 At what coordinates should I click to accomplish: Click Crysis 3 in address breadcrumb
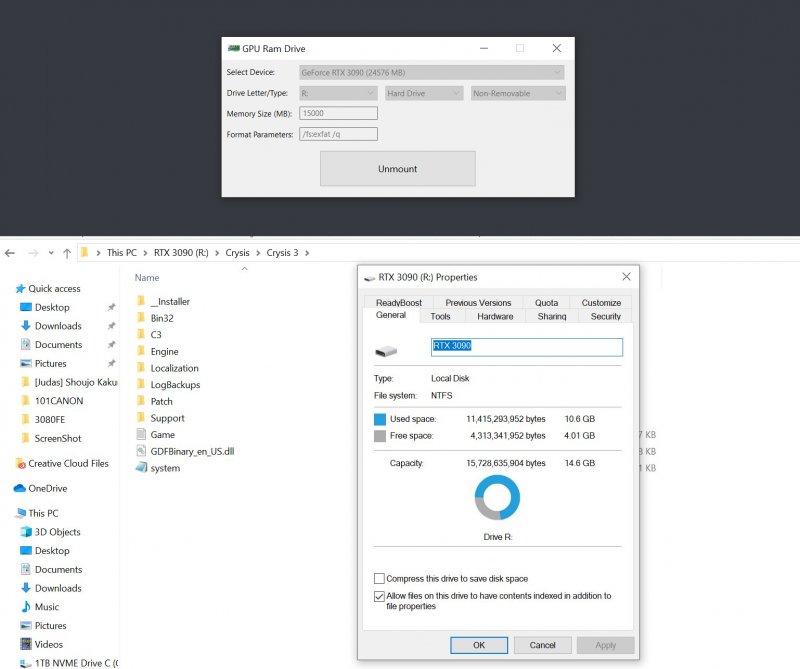pos(282,253)
